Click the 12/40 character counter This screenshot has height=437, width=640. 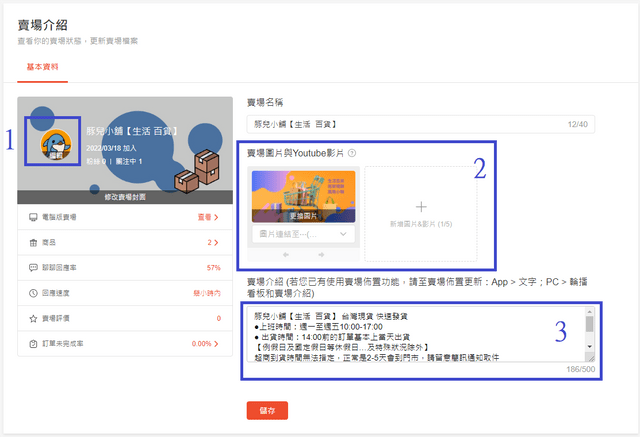[x=578, y=124]
